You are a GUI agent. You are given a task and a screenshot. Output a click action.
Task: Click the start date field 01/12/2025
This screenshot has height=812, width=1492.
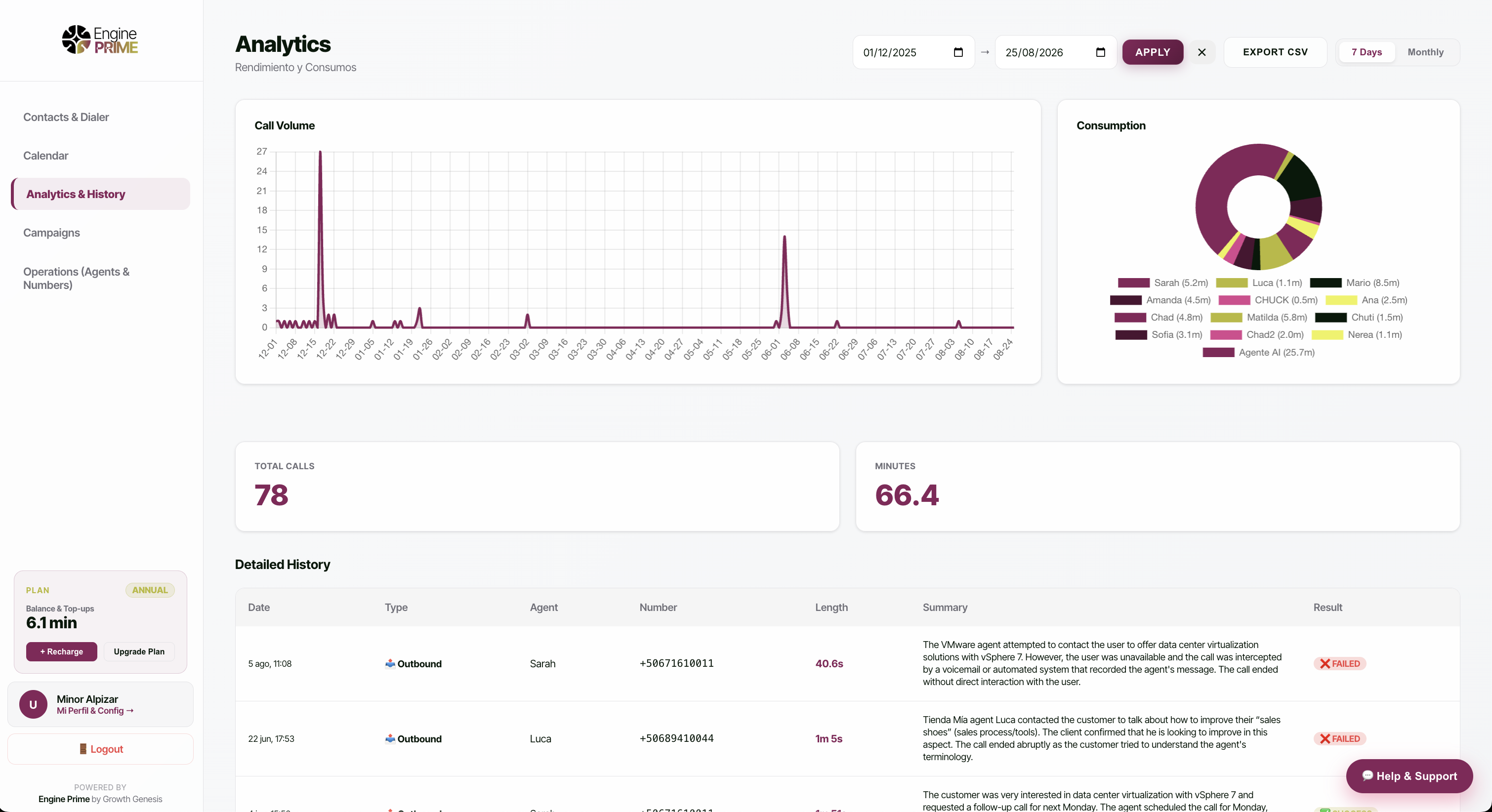913,52
